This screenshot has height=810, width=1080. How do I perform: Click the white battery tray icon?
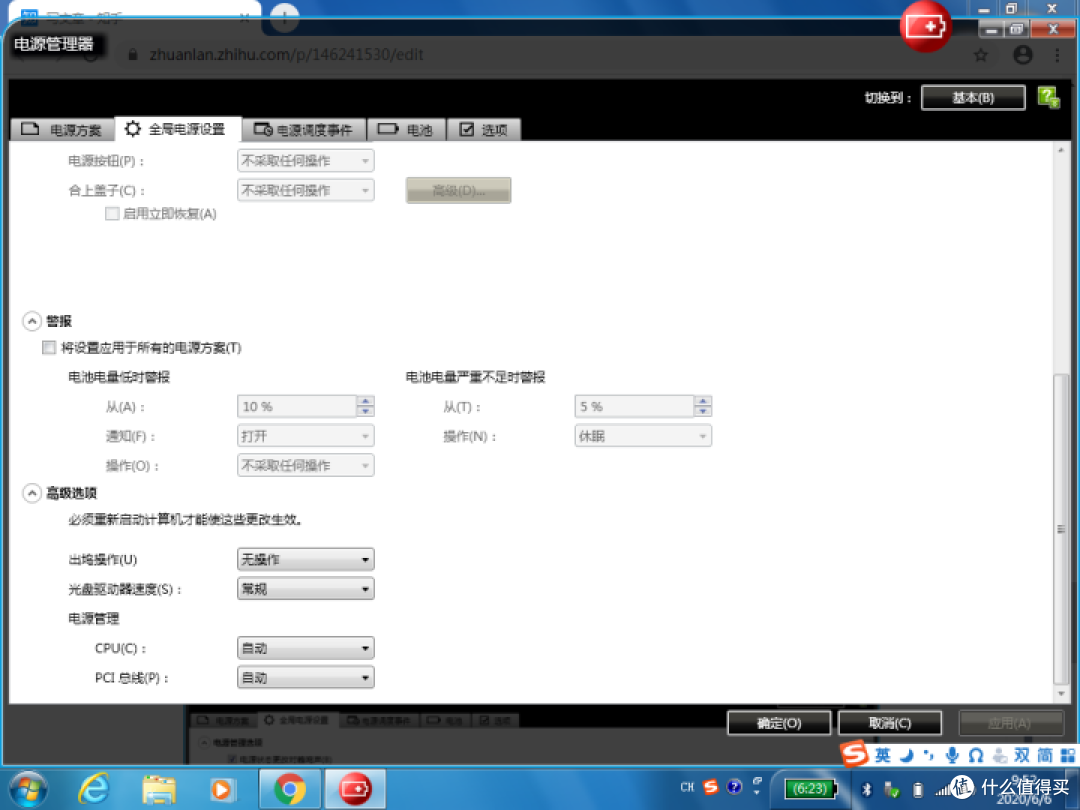click(917, 789)
